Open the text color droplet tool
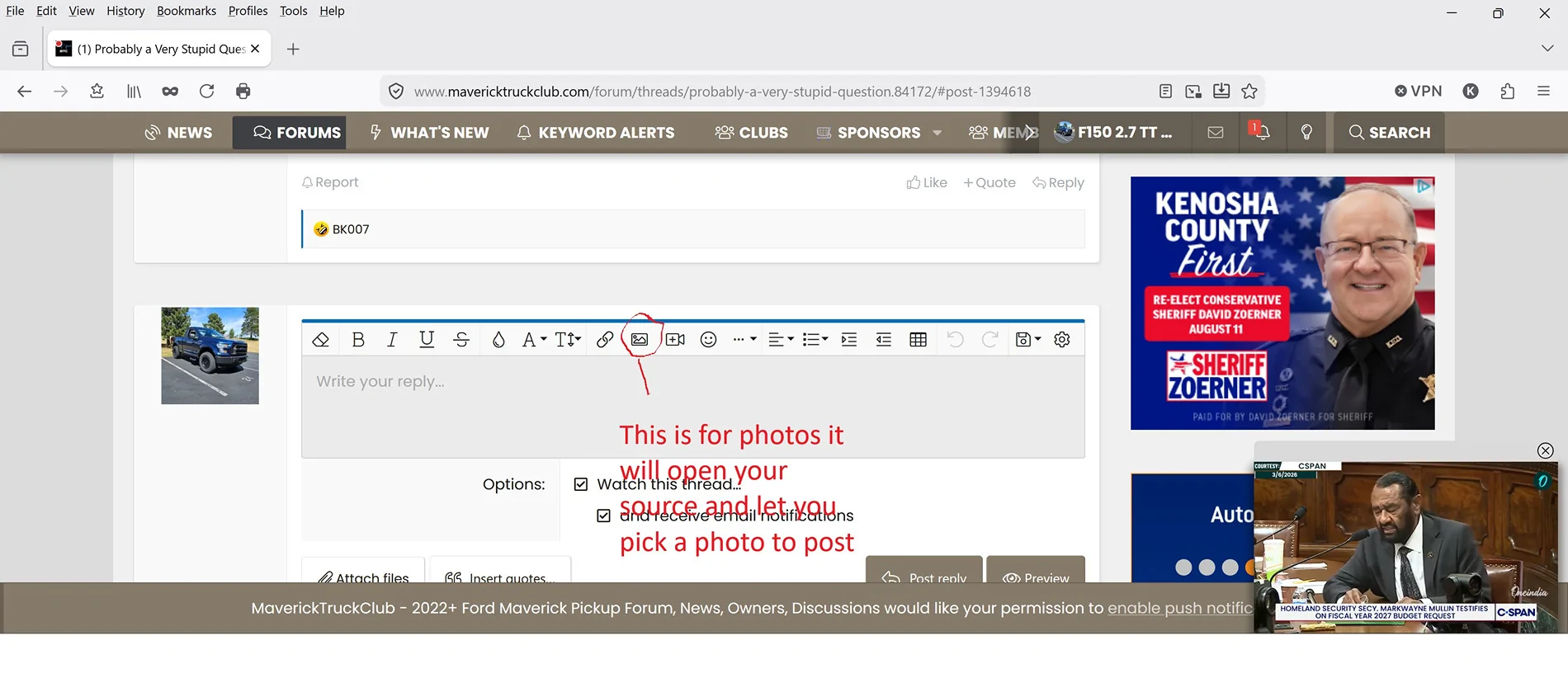This screenshot has width=1568, height=683. click(x=498, y=339)
